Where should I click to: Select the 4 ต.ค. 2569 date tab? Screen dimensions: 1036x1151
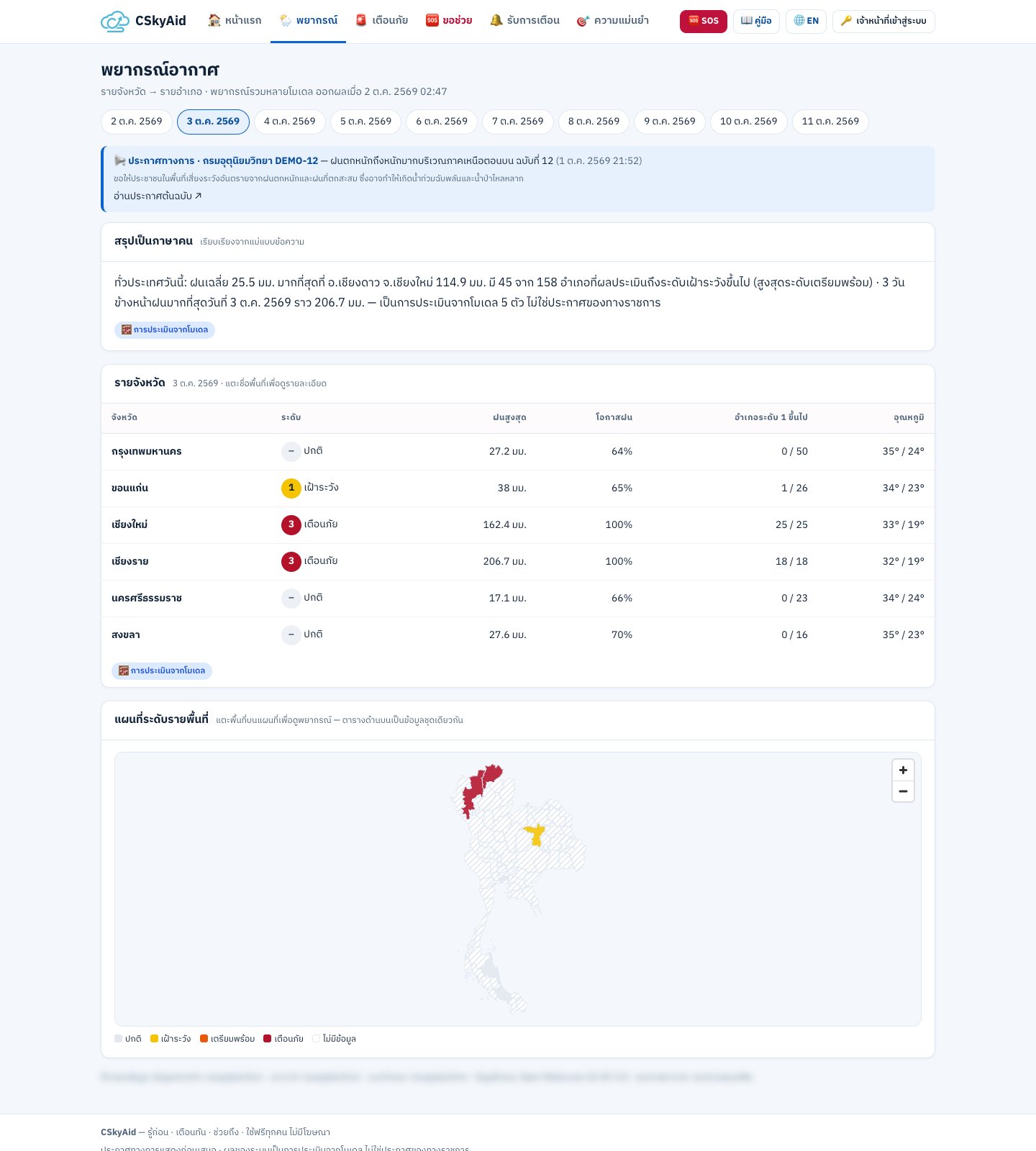[290, 122]
